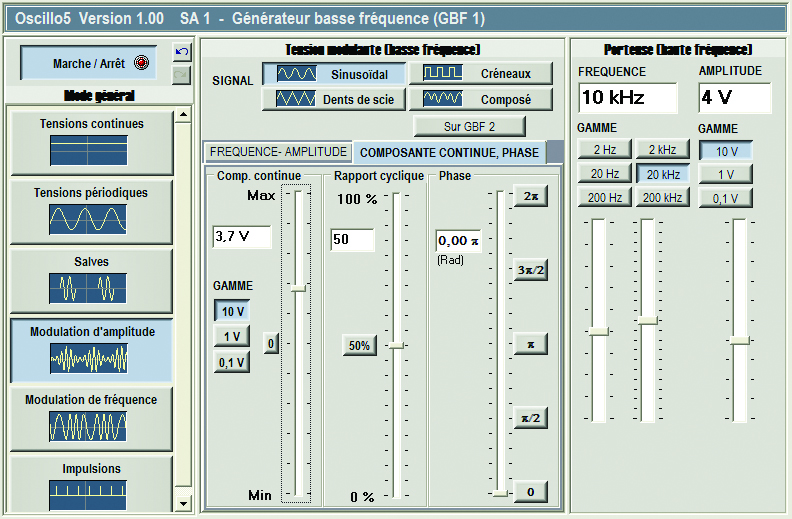Click the carrier FREQUENCE field 10 kHz
The width and height of the screenshot is (792, 519).
[x=627, y=97]
